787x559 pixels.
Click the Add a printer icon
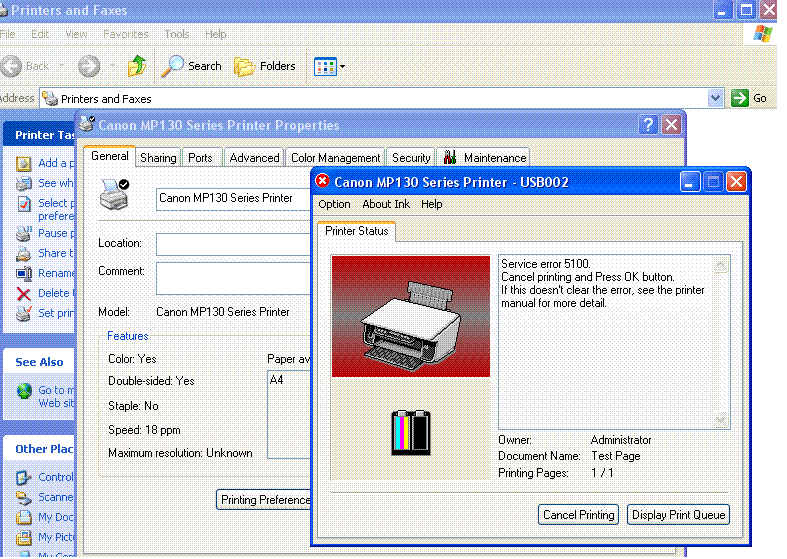click(x=24, y=164)
